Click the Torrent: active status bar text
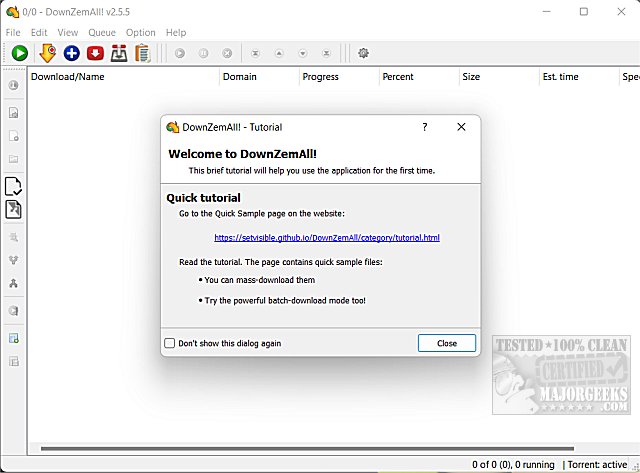Screen dimensions: 640x473 pos(597,465)
